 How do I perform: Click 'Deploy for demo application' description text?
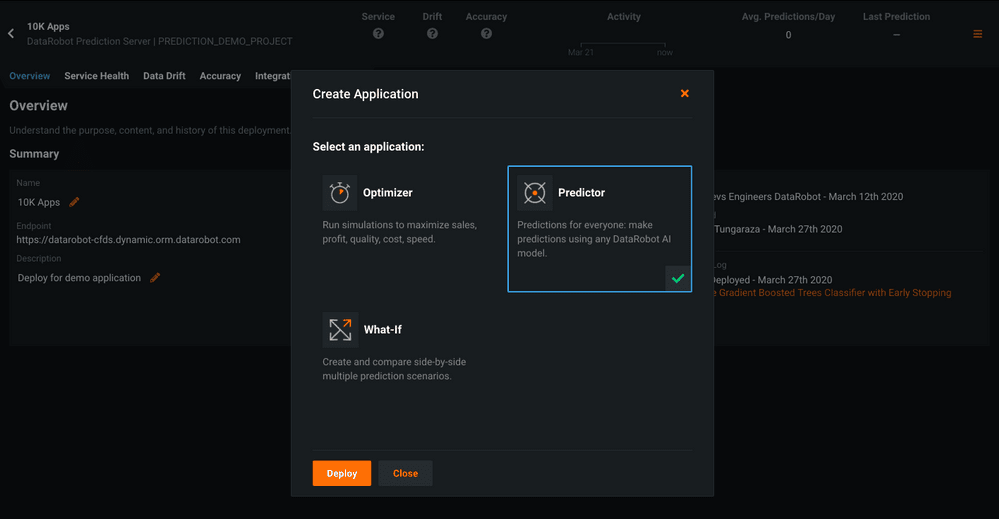tap(79, 278)
